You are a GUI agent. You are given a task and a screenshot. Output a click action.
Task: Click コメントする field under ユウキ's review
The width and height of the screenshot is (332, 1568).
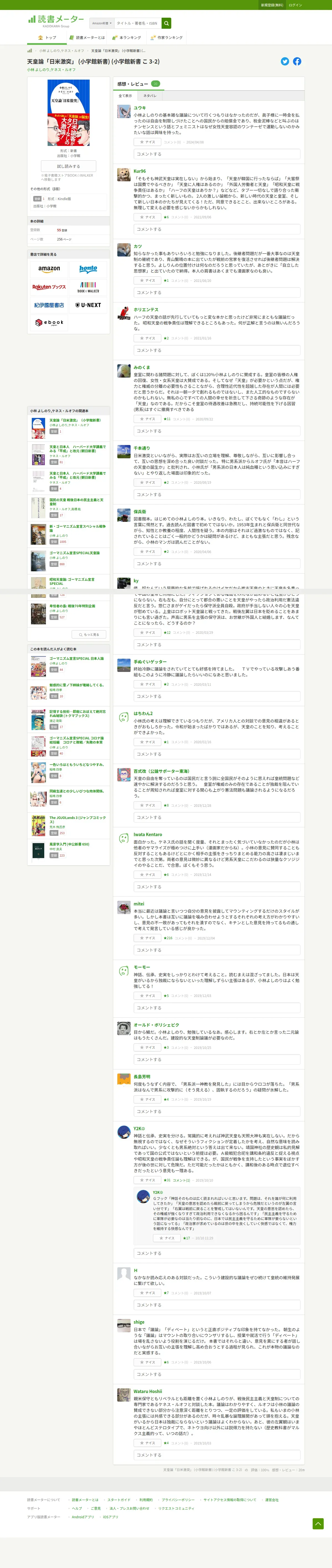[x=217, y=154]
